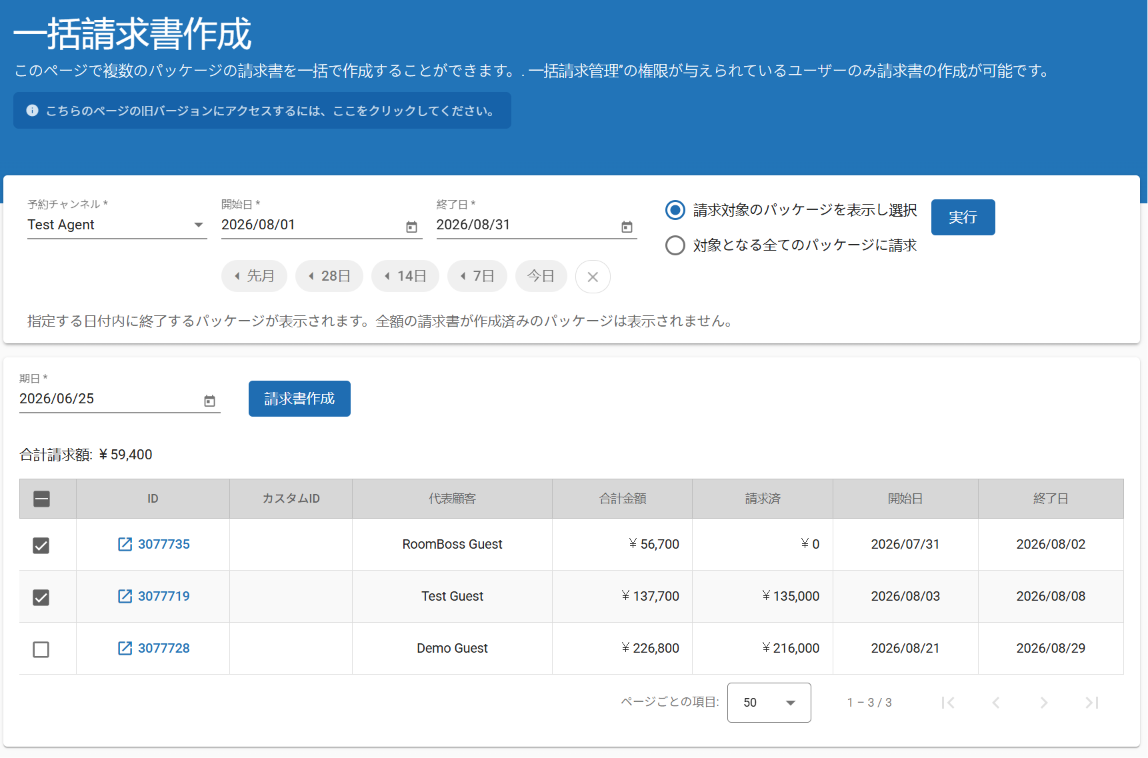Click the カスタムID column header
The image size is (1148, 758).
coord(291,499)
